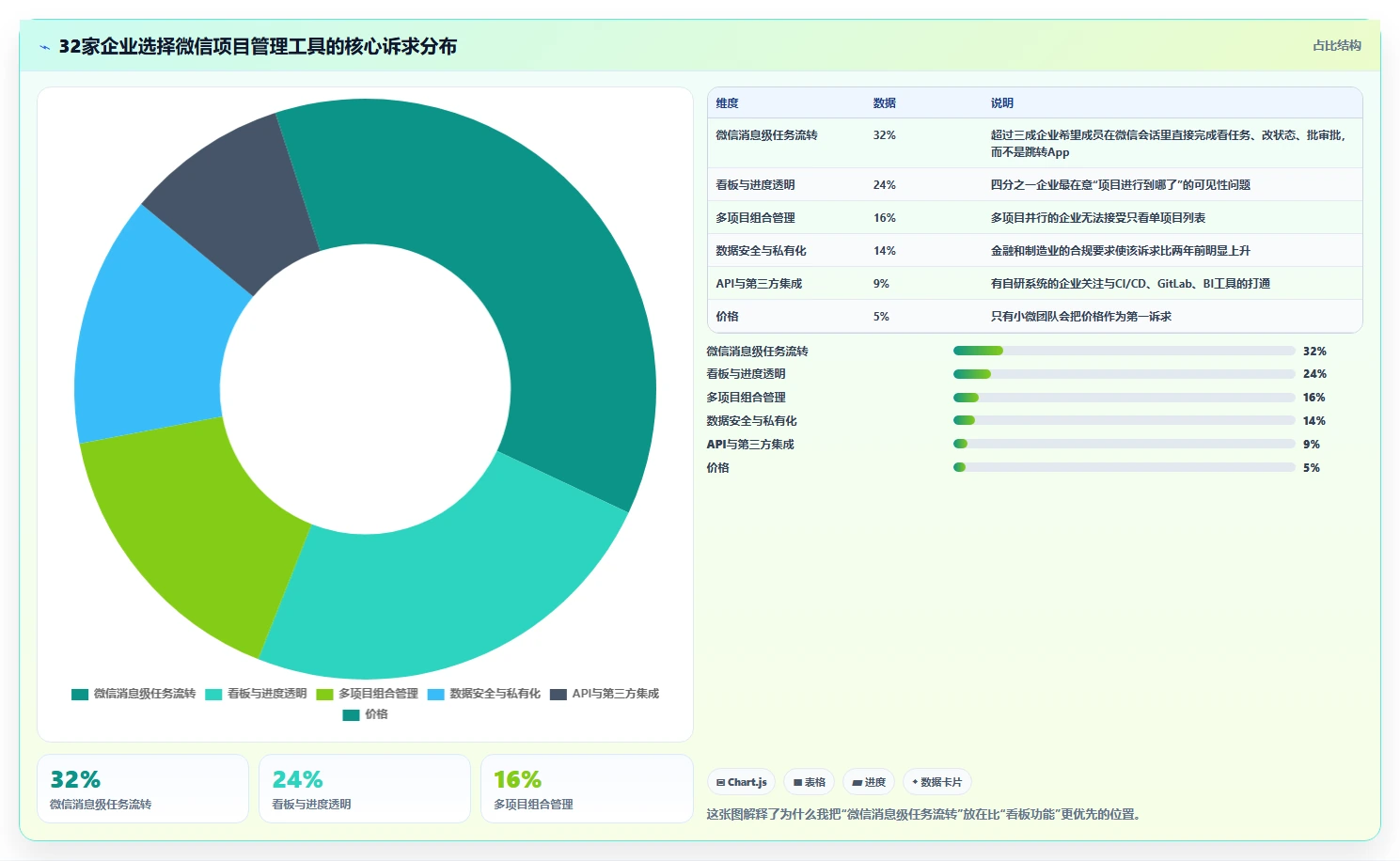Click the 数据卡片 tag chip
Image resolution: width=1400 pixels, height=861 pixels.
pyautogui.click(x=937, y=782)
